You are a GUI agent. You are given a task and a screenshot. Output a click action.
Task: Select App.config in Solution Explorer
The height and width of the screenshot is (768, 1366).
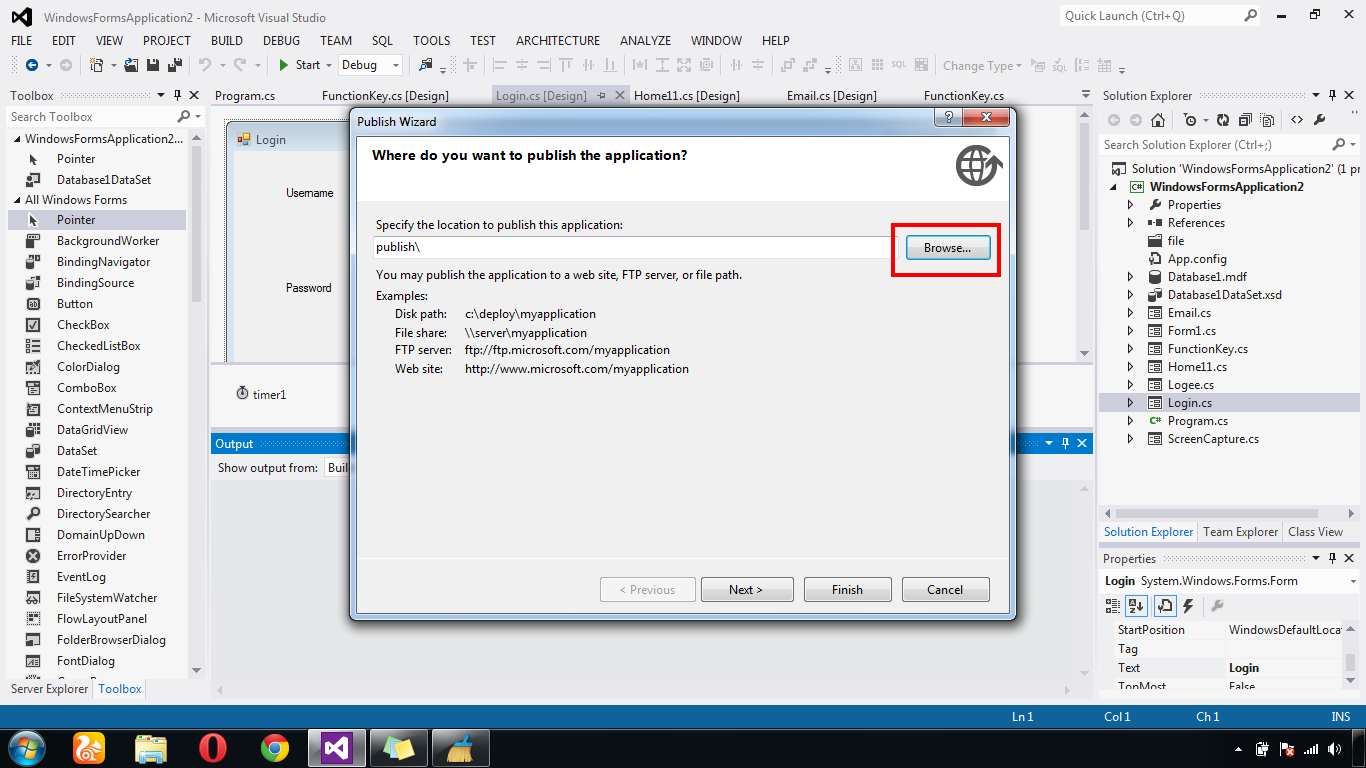tap(1197, 259)
